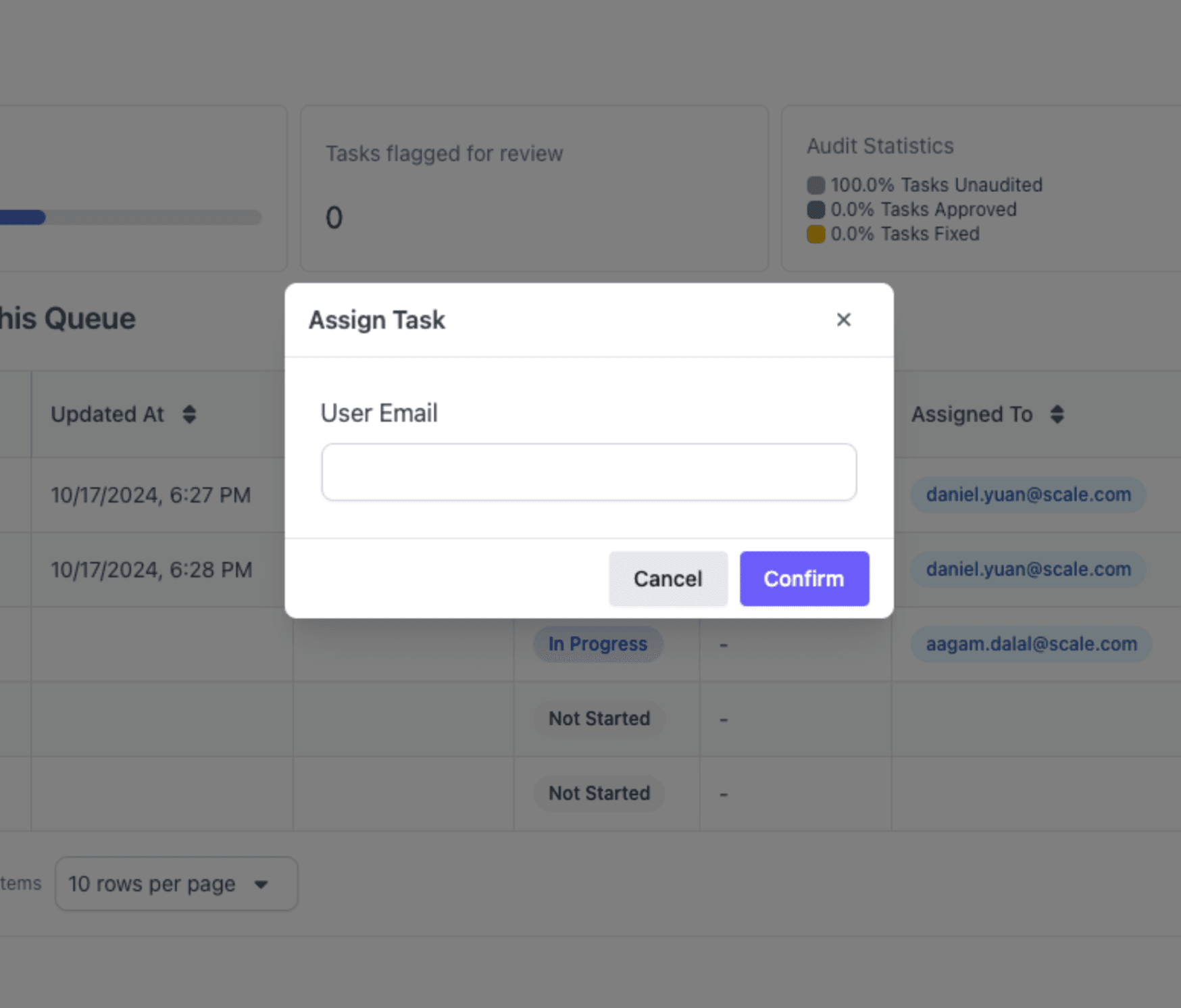Click the Tasks Unaudited legend swatch
The height and width of the screenshot is (1008, 1181).
816,185
